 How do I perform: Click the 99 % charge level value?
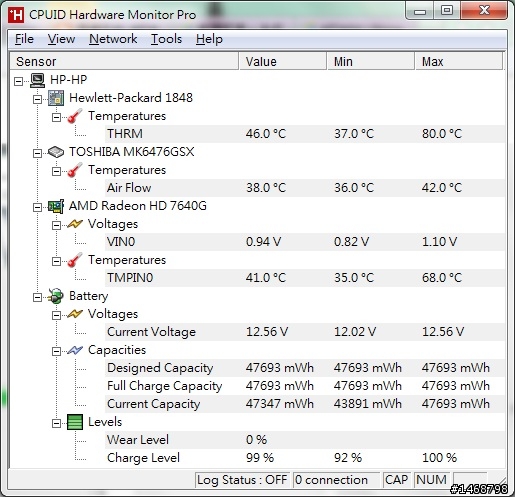point(260,458)
